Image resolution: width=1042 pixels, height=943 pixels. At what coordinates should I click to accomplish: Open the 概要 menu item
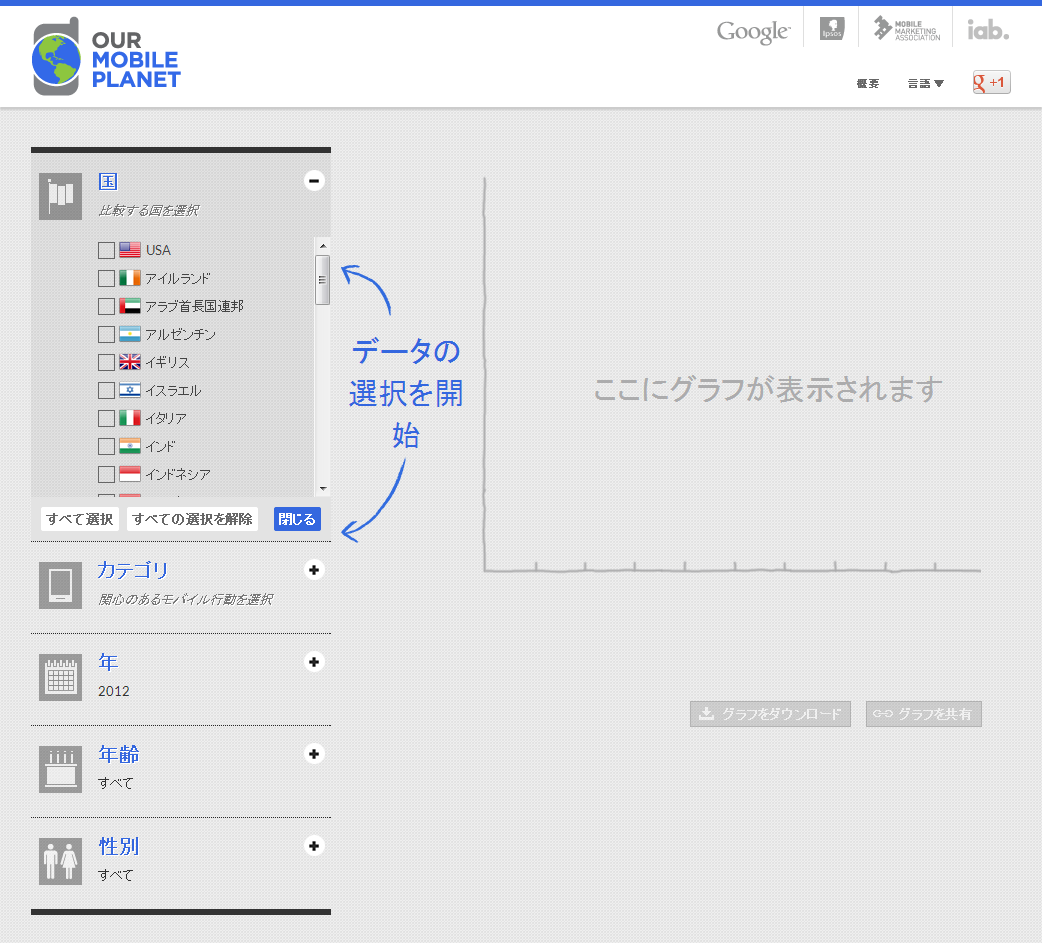pos(867,83)
